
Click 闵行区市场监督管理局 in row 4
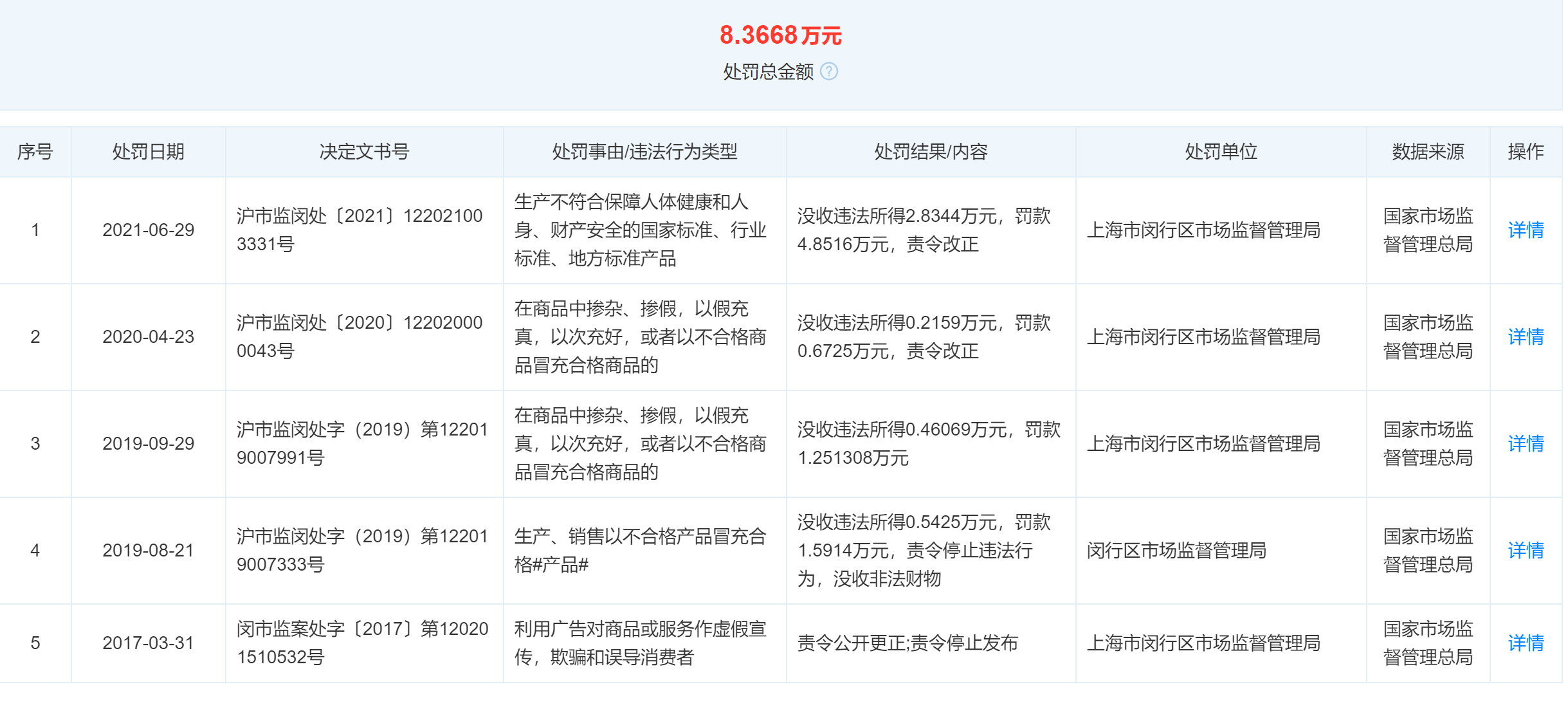click(x=1176, y=550)
